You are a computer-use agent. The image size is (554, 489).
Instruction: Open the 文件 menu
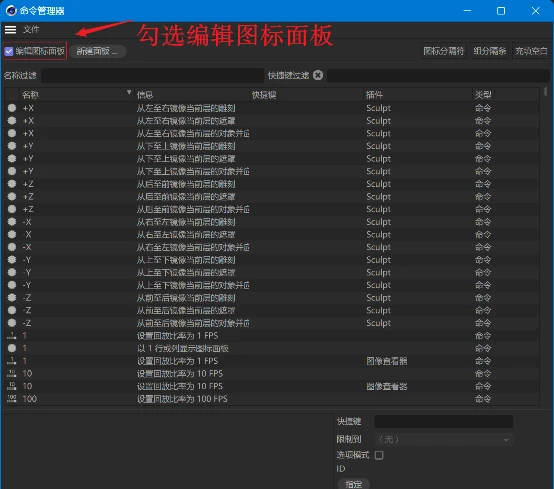pyautogui.click(x=31, y=30)
